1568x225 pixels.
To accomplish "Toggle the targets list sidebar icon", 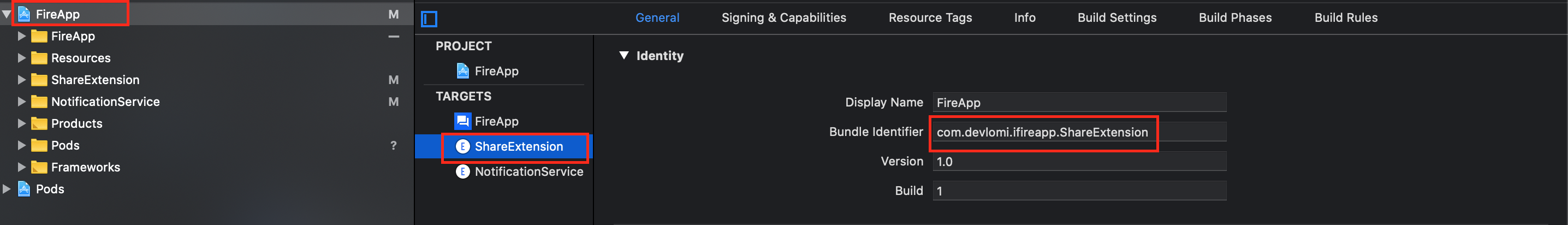I will coord(429,19).
